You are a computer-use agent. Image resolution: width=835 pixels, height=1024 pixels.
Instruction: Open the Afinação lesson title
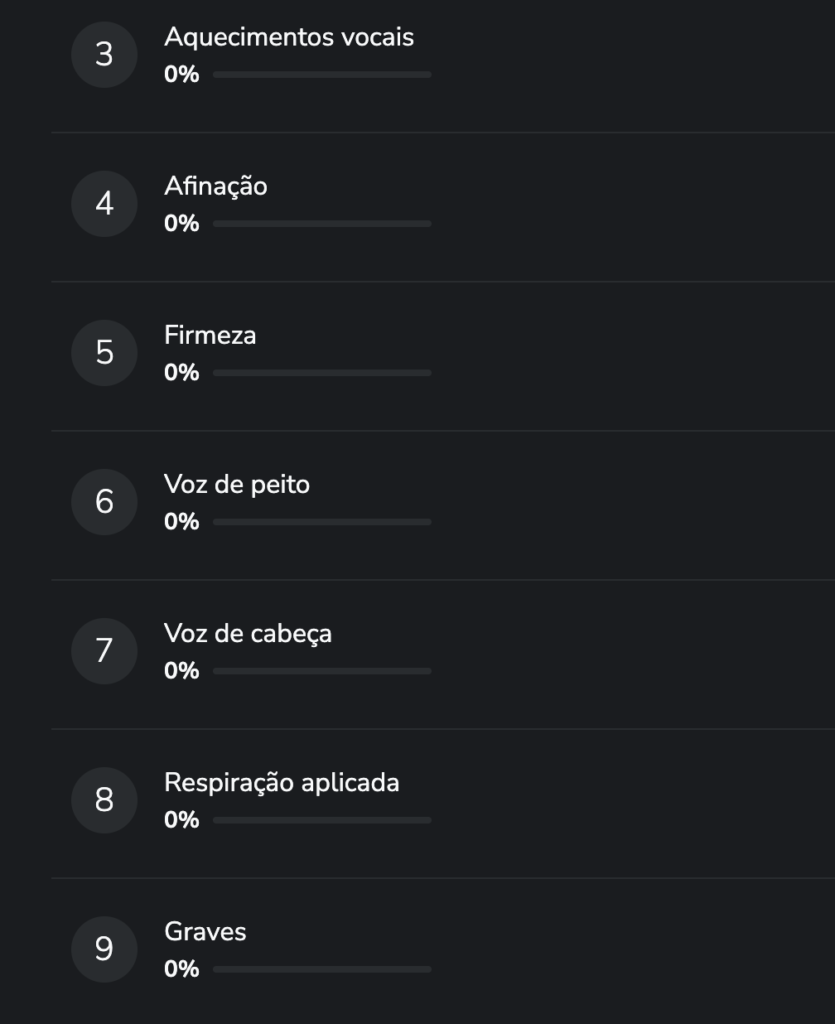click(215, 186)
